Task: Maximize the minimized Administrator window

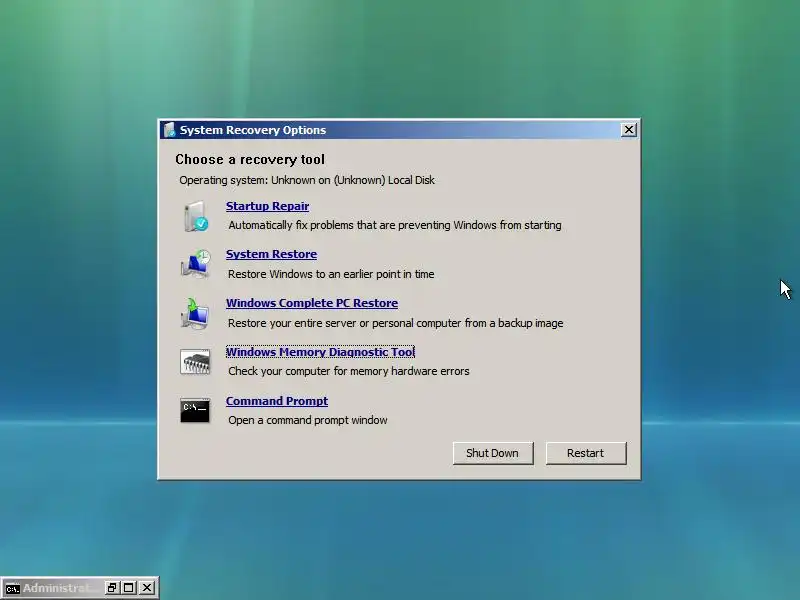Action: pos(129,588)
